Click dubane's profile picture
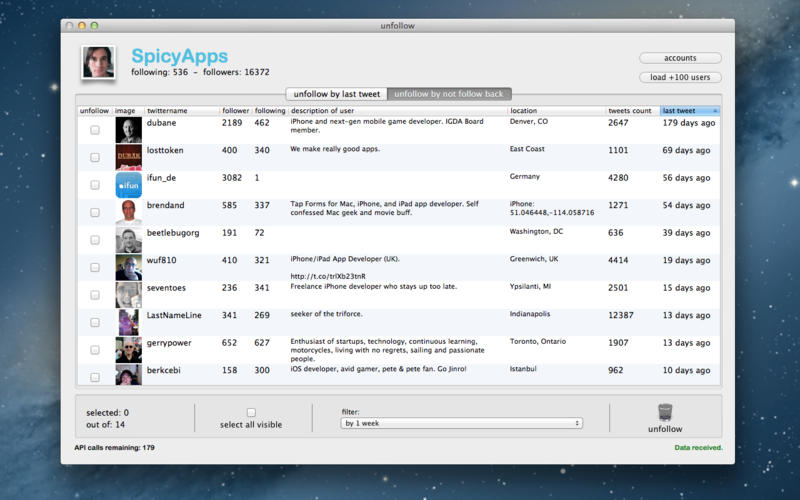This screenshot has width=800, height=500. pos(129,130)
